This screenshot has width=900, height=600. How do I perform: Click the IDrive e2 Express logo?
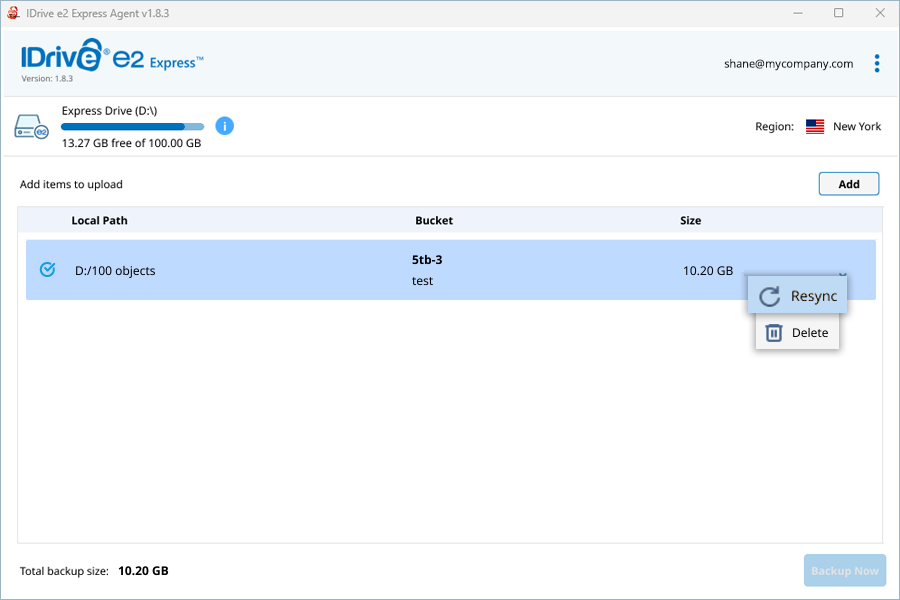[x=112, y=56]
